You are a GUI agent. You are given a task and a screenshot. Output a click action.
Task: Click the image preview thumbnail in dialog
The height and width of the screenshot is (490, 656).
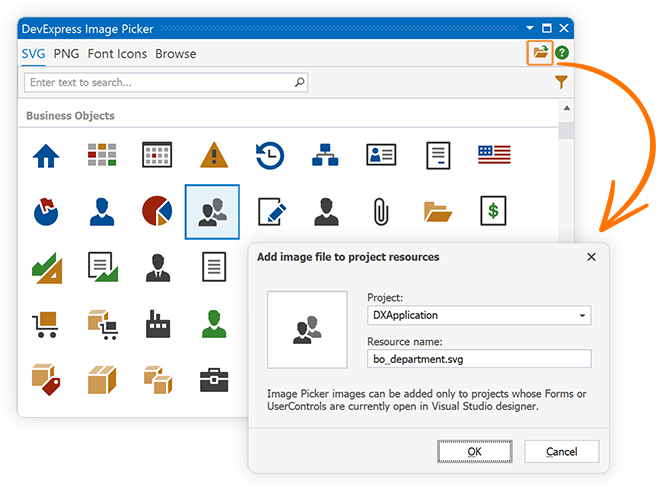pyautogui.click(x=307, y=330)
